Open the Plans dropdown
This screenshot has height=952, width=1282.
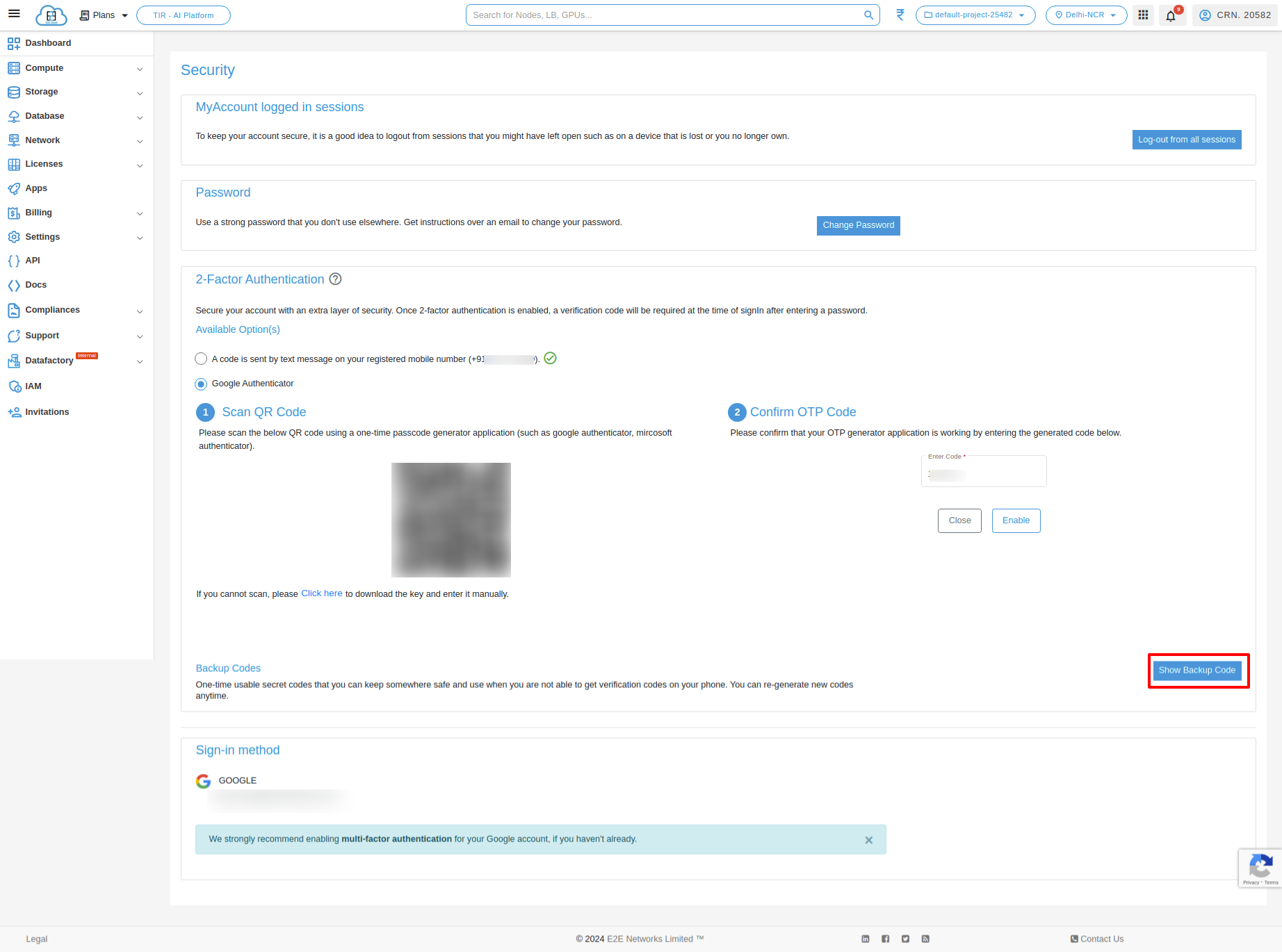click(104, 15)
